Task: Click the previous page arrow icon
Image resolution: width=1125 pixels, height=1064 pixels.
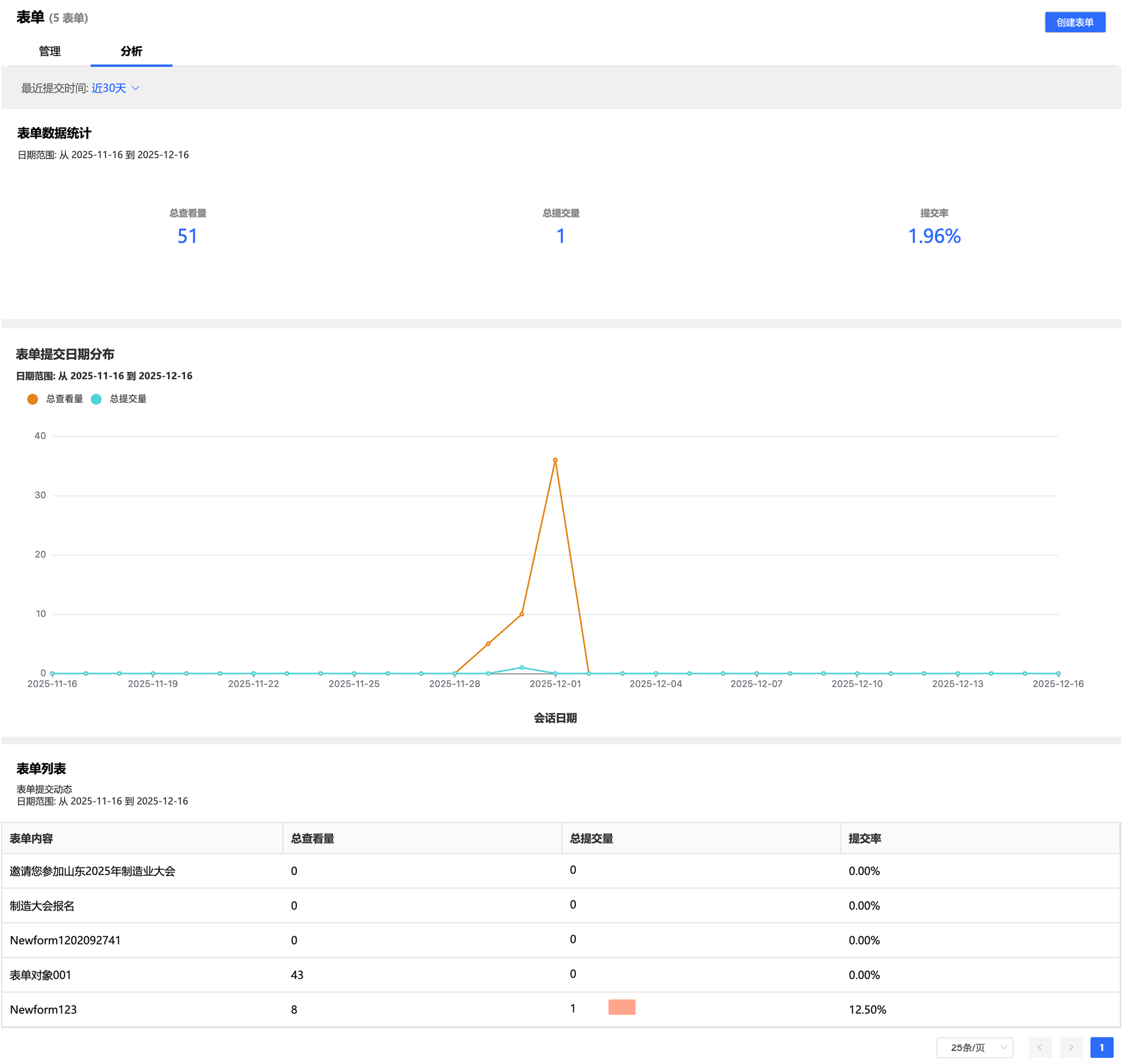Action: 1039,1047
